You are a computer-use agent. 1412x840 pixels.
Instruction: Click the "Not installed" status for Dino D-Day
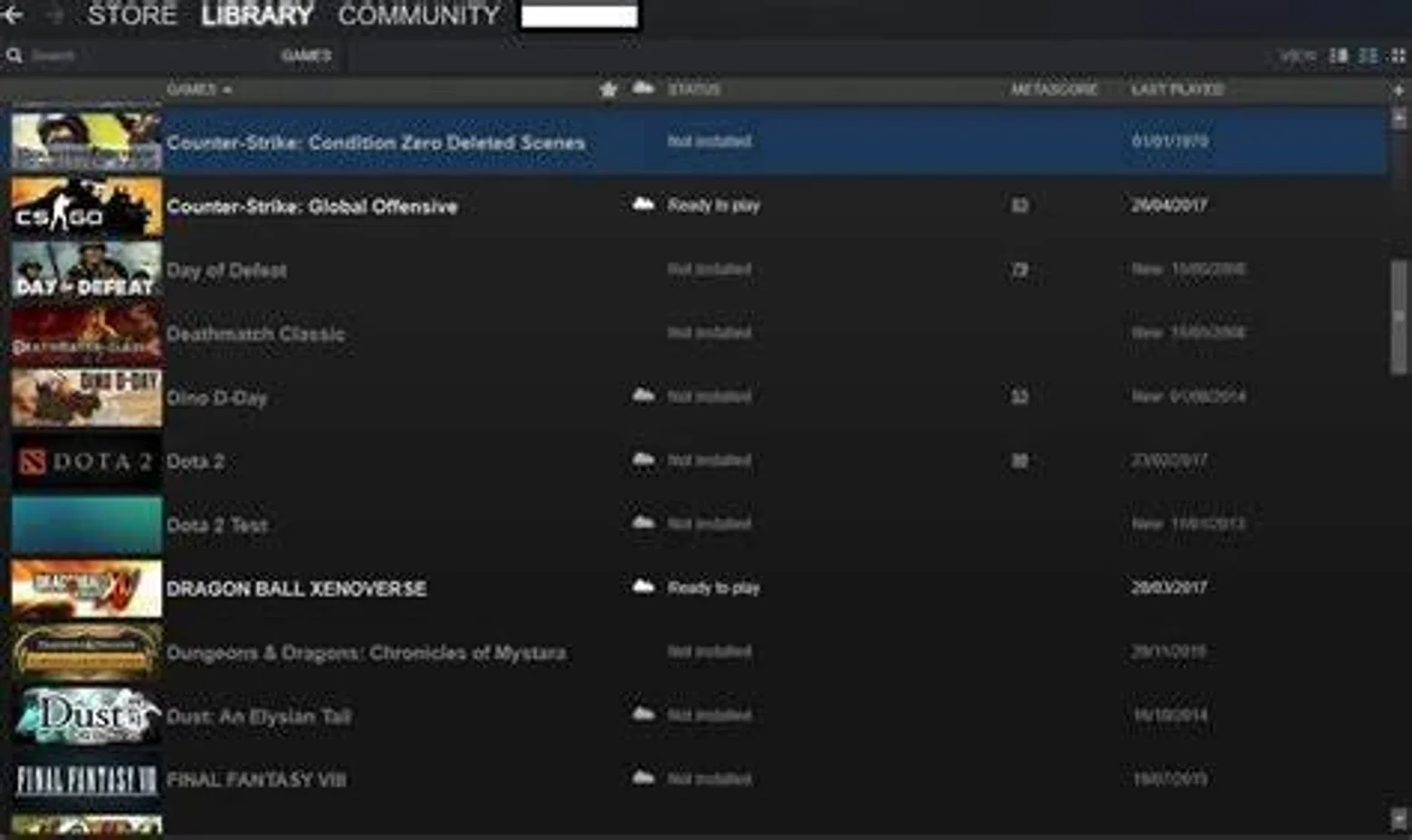point(710,396)
